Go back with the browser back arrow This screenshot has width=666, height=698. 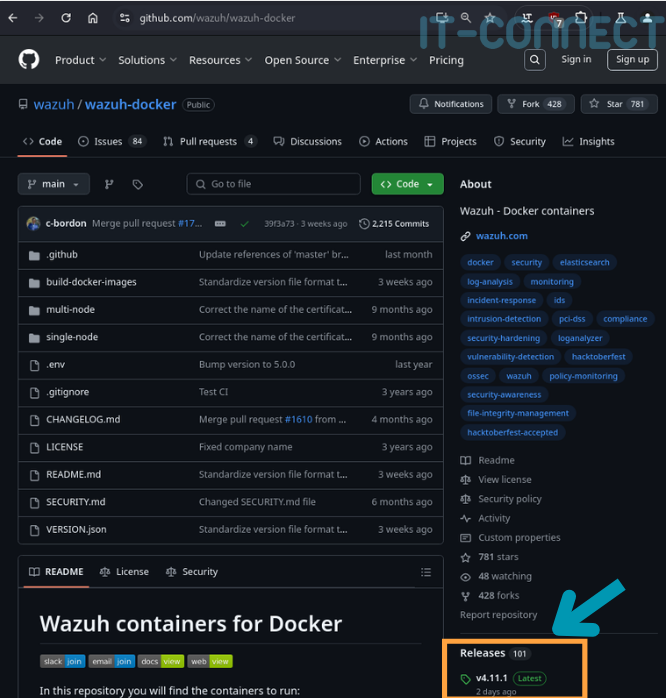[x=13, y=18]
